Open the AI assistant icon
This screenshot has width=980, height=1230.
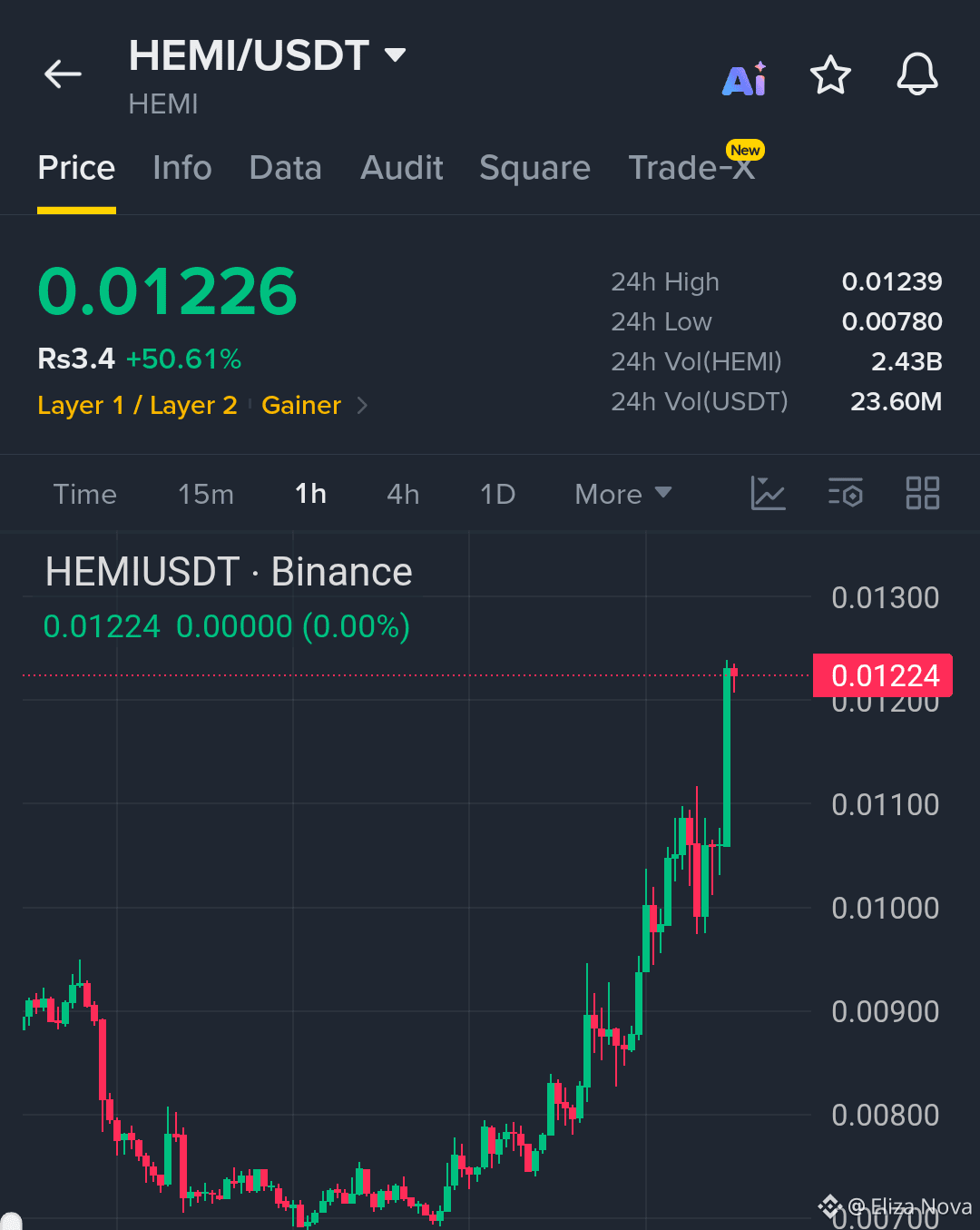coord(745,79)
